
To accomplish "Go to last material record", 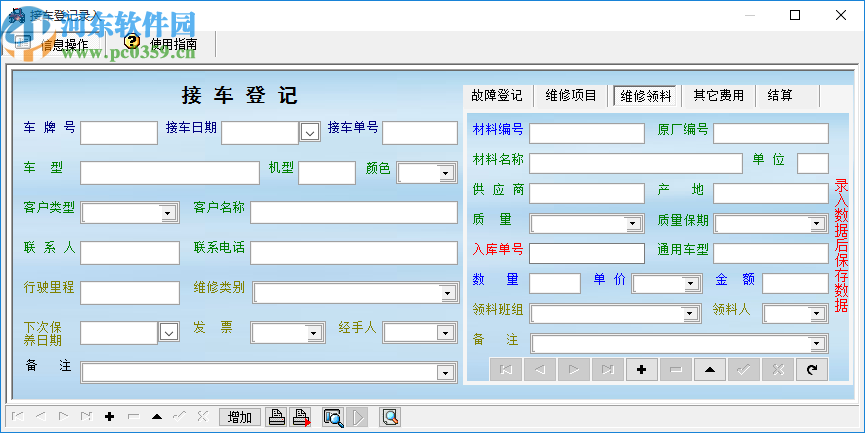I will (608, 370).
